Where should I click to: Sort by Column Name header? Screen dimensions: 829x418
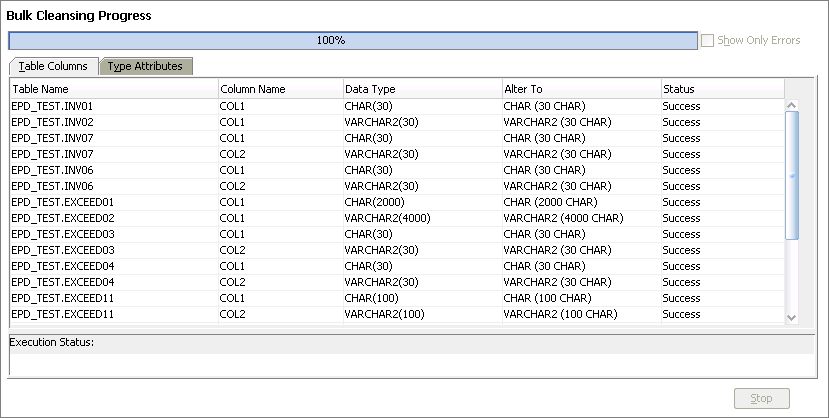coord(279,89)
